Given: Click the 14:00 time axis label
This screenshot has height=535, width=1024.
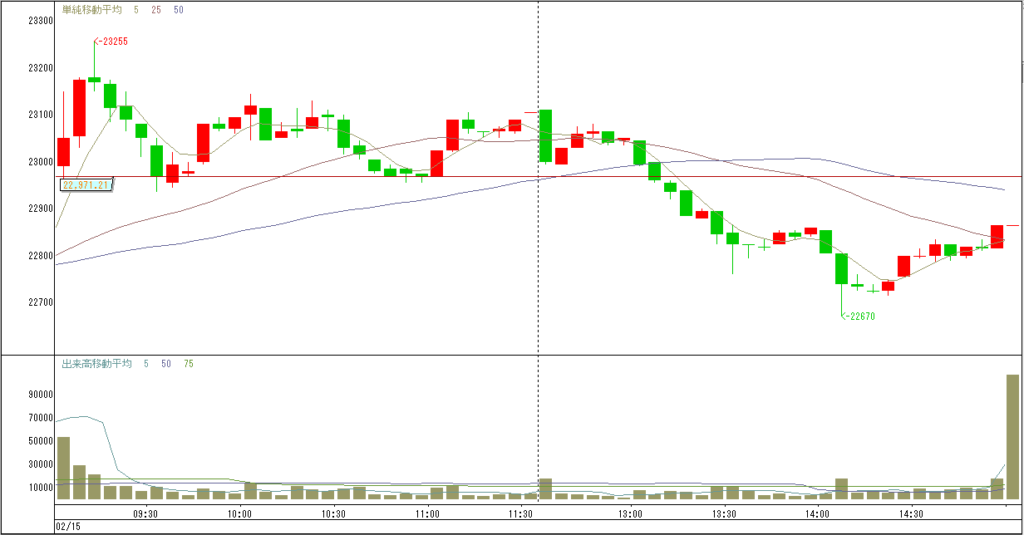Looking at the screenshot, I should [x=818, y=514].
